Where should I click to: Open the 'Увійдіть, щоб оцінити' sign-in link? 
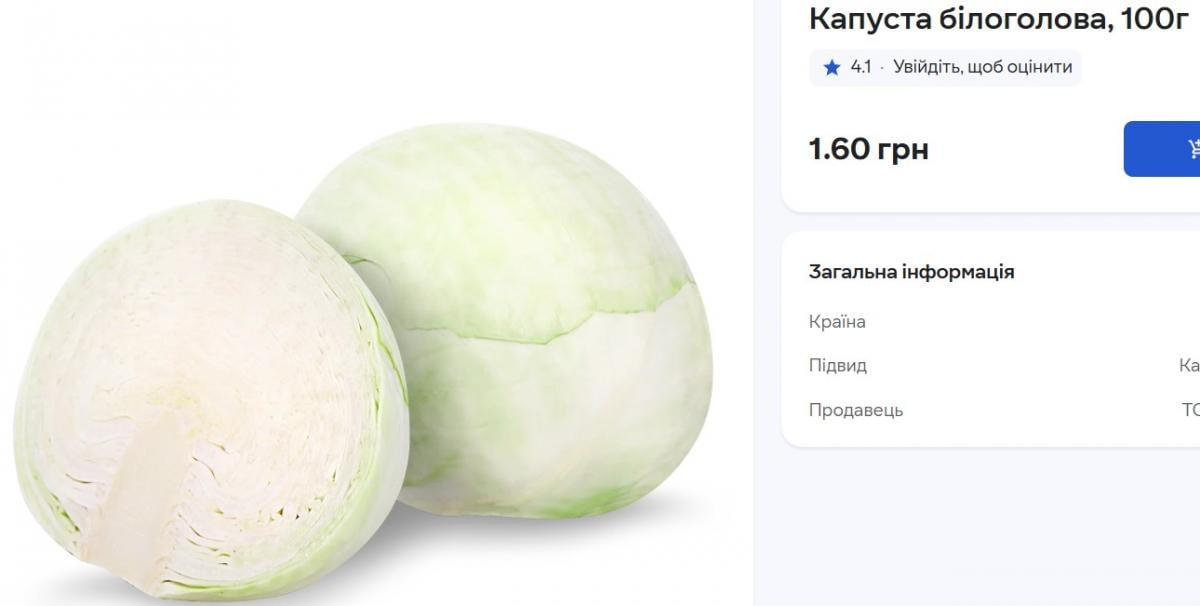click(x=982, y=68)
